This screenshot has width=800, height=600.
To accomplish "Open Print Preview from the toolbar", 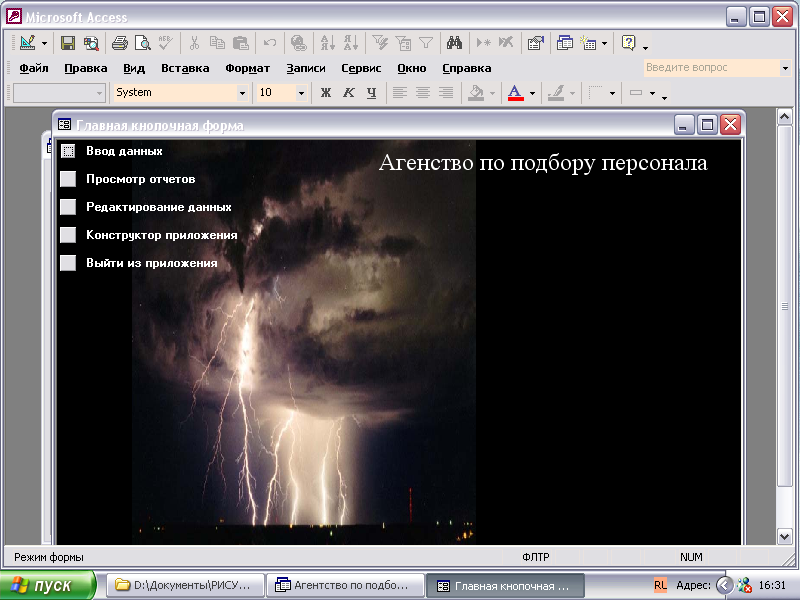I will click(x=143, y=43).
